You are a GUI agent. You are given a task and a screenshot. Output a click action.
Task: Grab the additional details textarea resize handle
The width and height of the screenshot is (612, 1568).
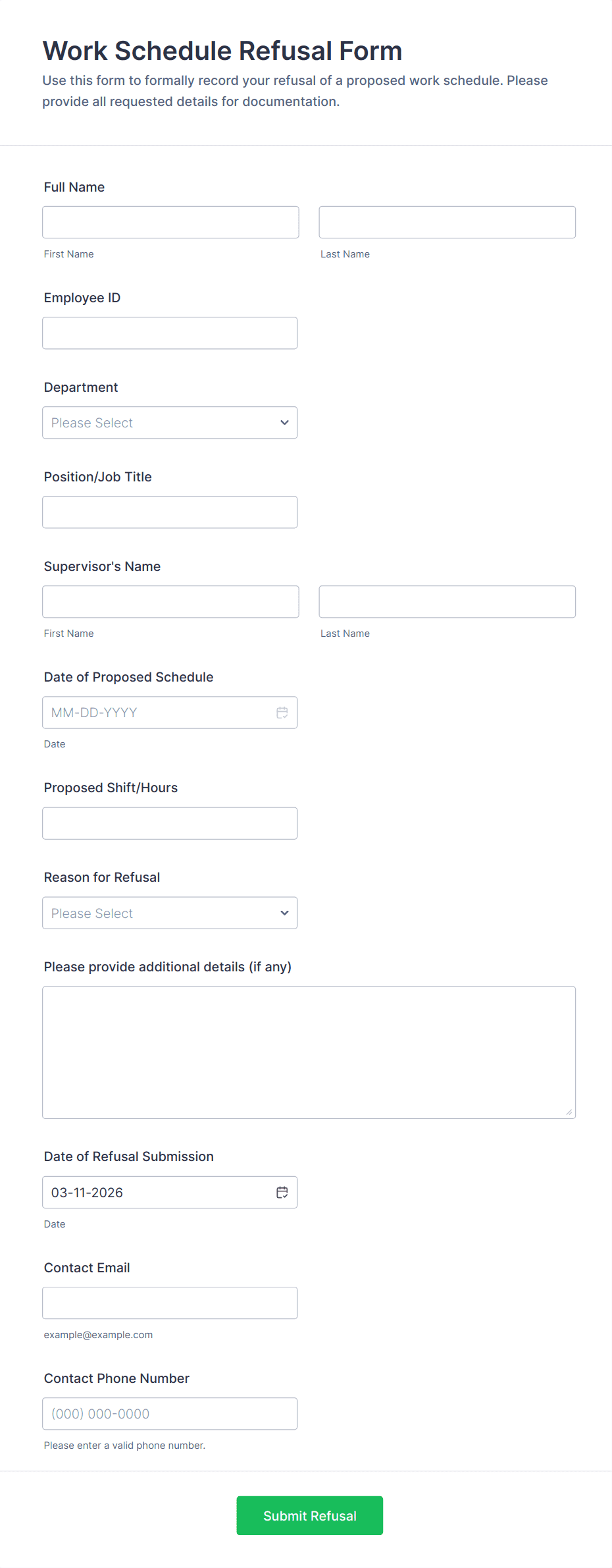tap(569, 1112)
